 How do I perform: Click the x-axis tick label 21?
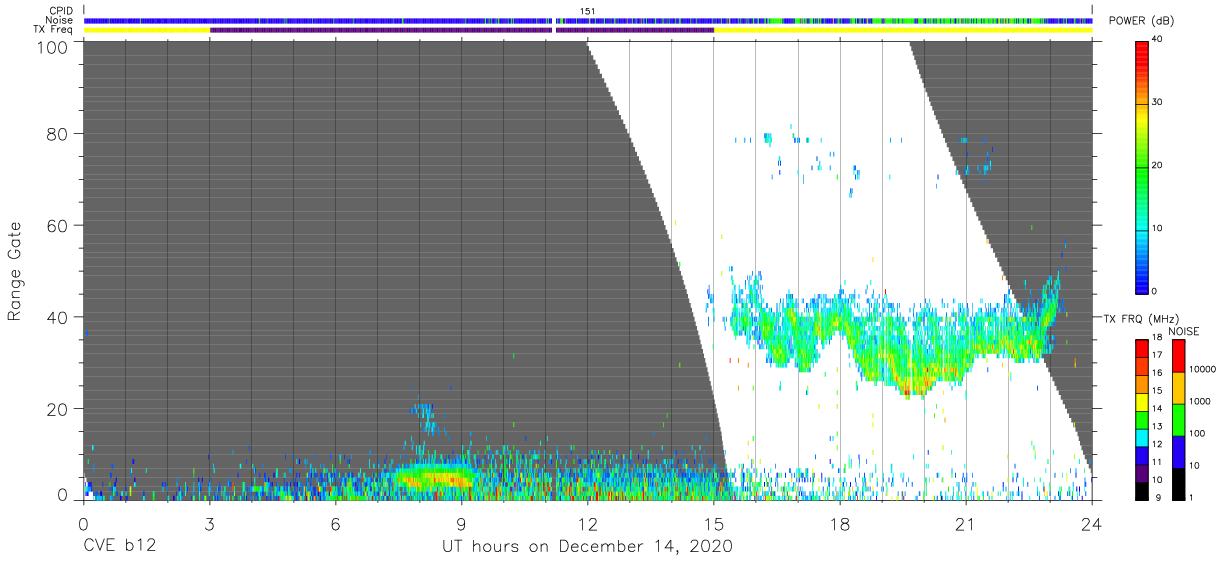965,524
